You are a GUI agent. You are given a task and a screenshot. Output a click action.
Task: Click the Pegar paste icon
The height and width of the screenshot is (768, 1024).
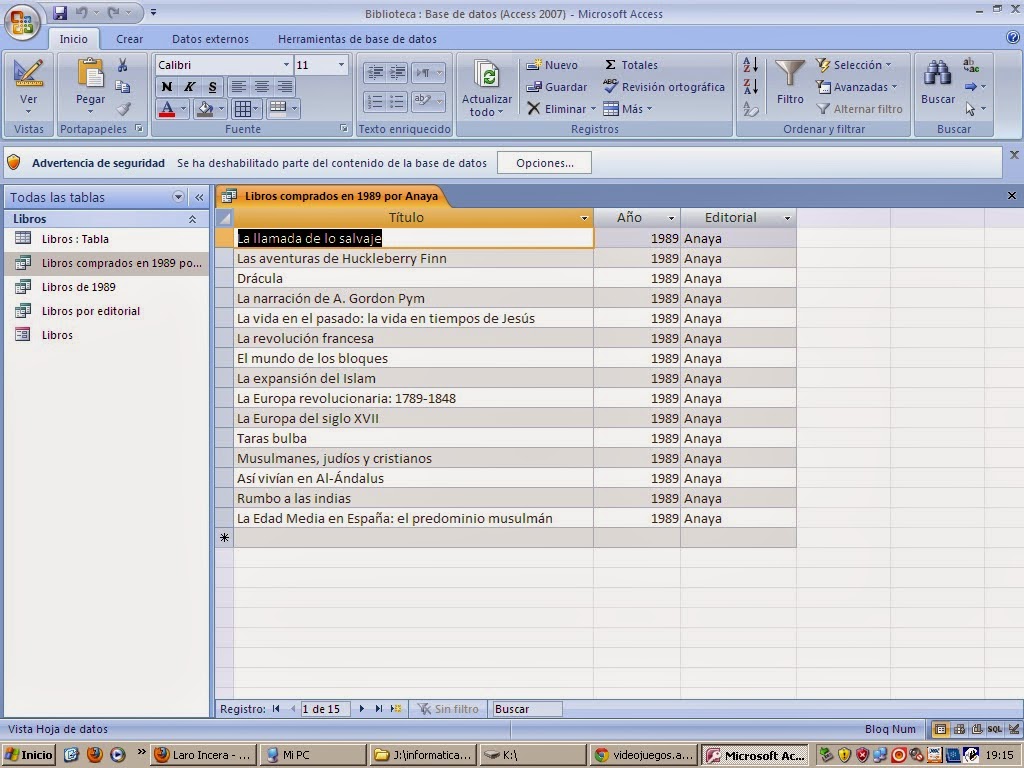(90, 73)
